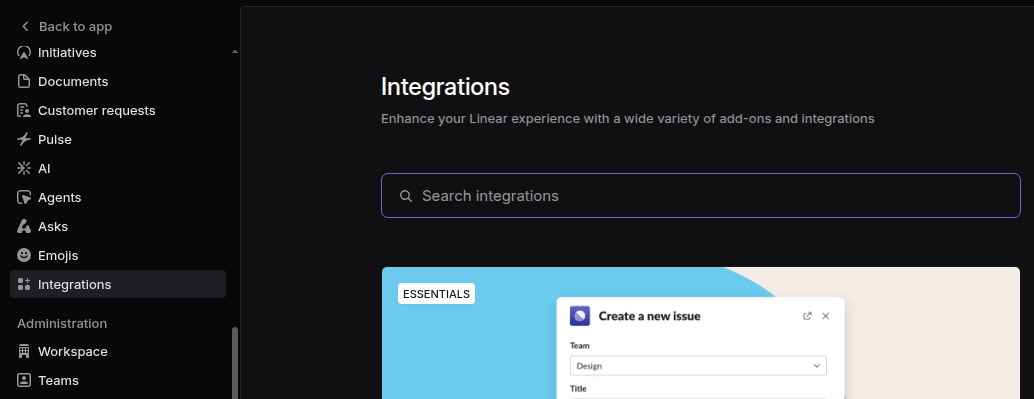
Task: Click the Initiatives sidebar icon
Action: coord(24,53)
